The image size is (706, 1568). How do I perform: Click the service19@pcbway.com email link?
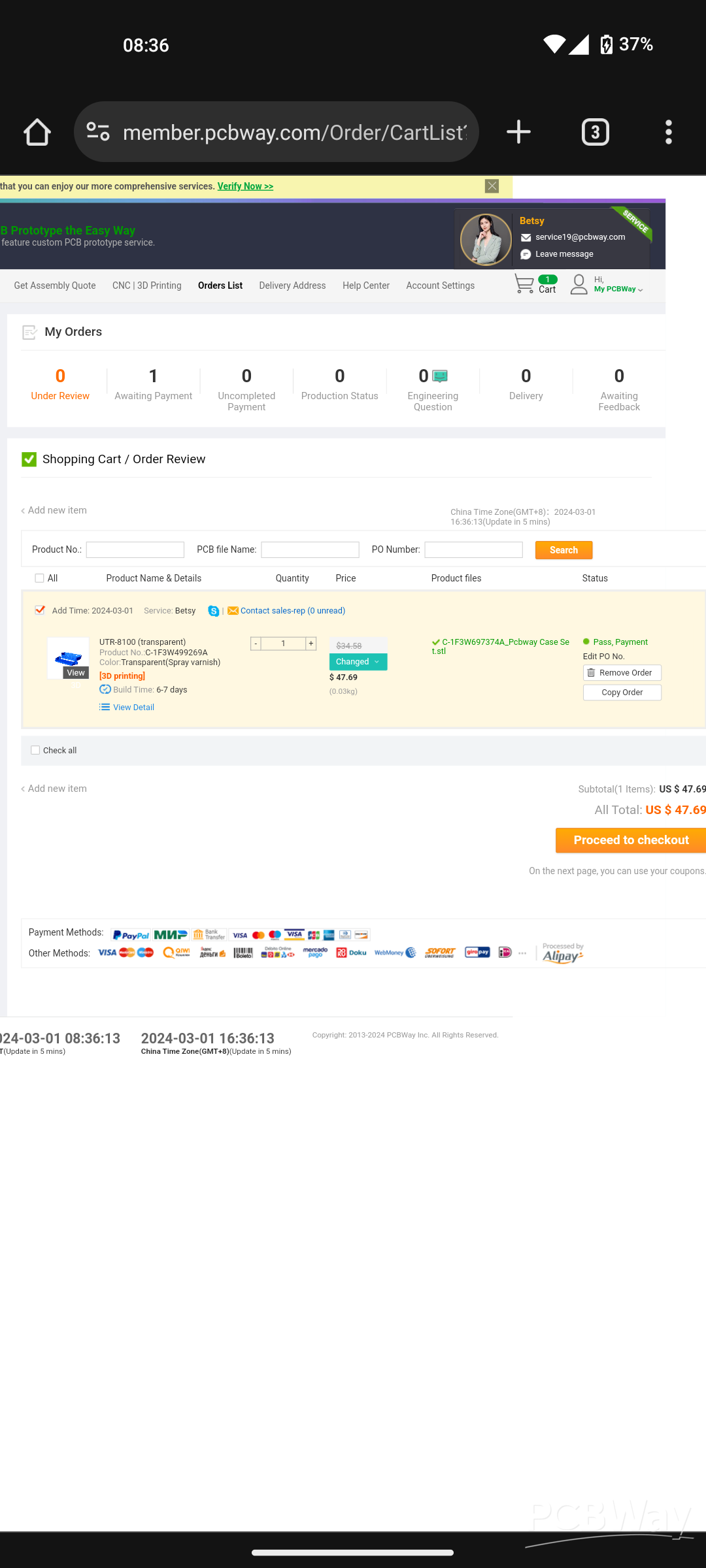[580, 237]
